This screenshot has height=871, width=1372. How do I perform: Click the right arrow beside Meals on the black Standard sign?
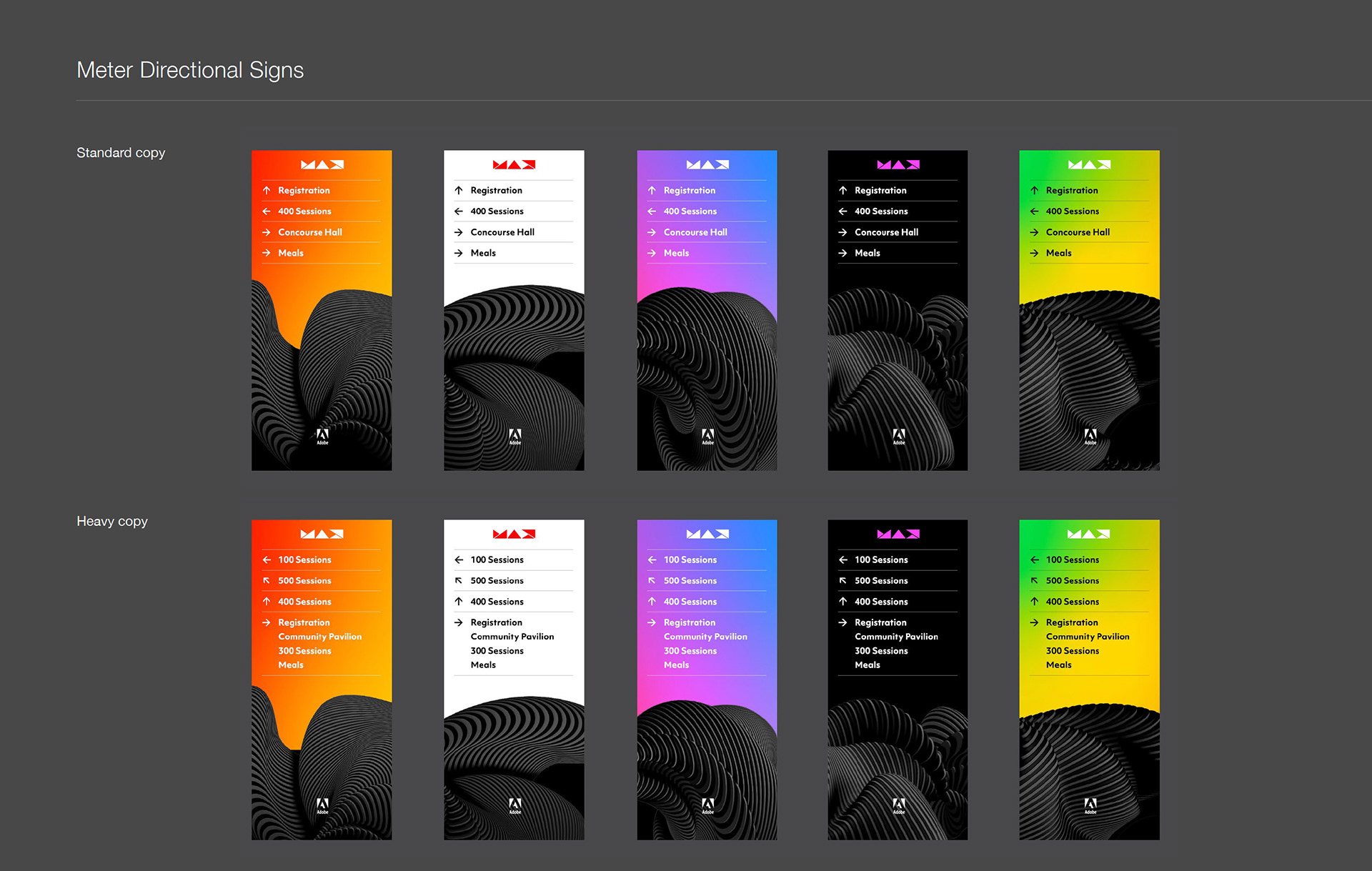(843, 253)
